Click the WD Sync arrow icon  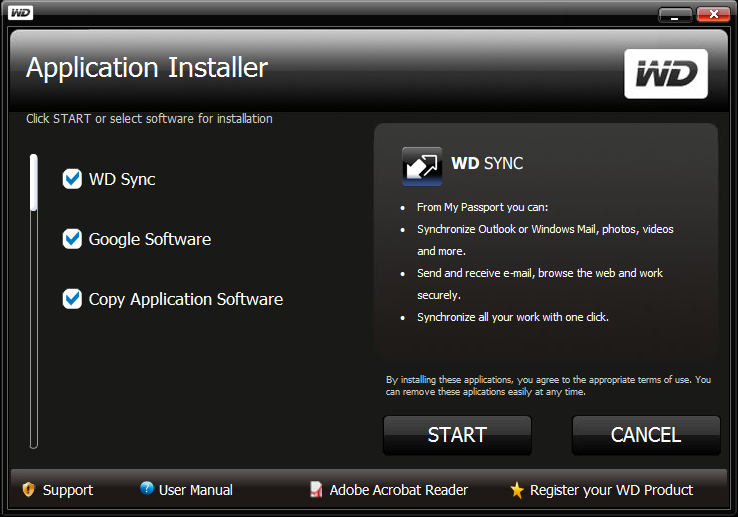[x=422, y=166]
